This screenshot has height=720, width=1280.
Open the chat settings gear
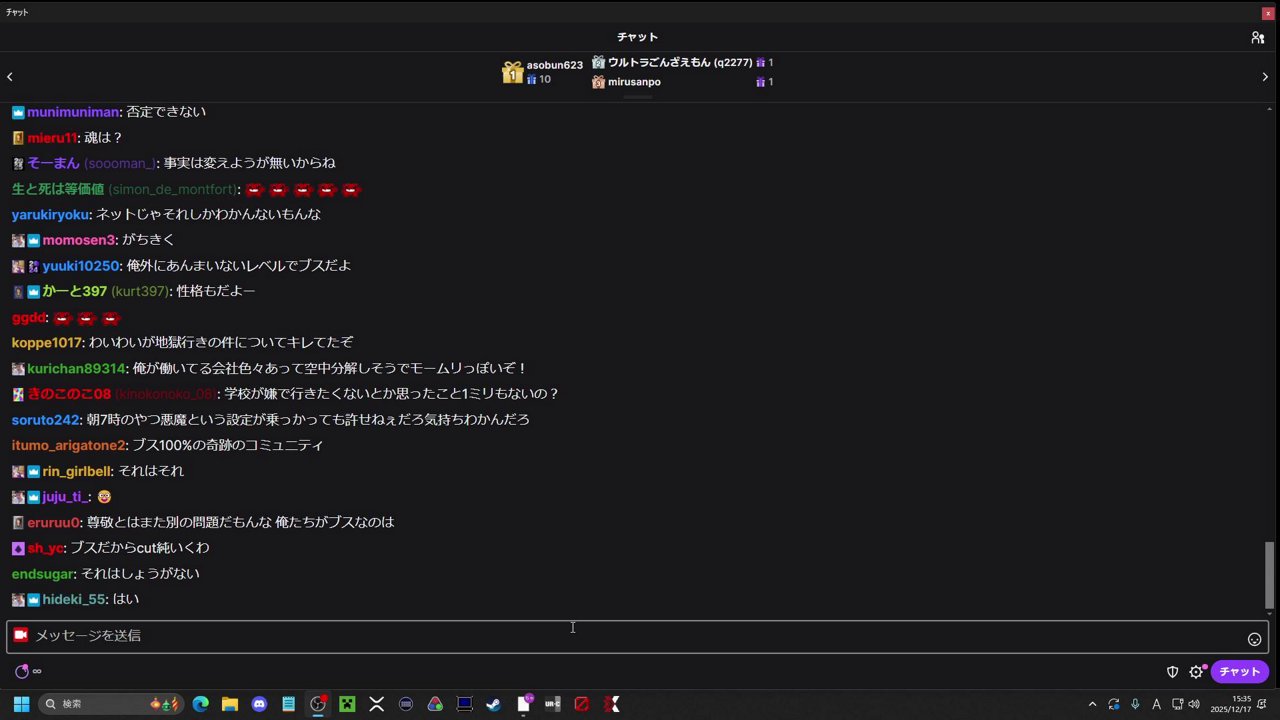[x=1196, y=671]
